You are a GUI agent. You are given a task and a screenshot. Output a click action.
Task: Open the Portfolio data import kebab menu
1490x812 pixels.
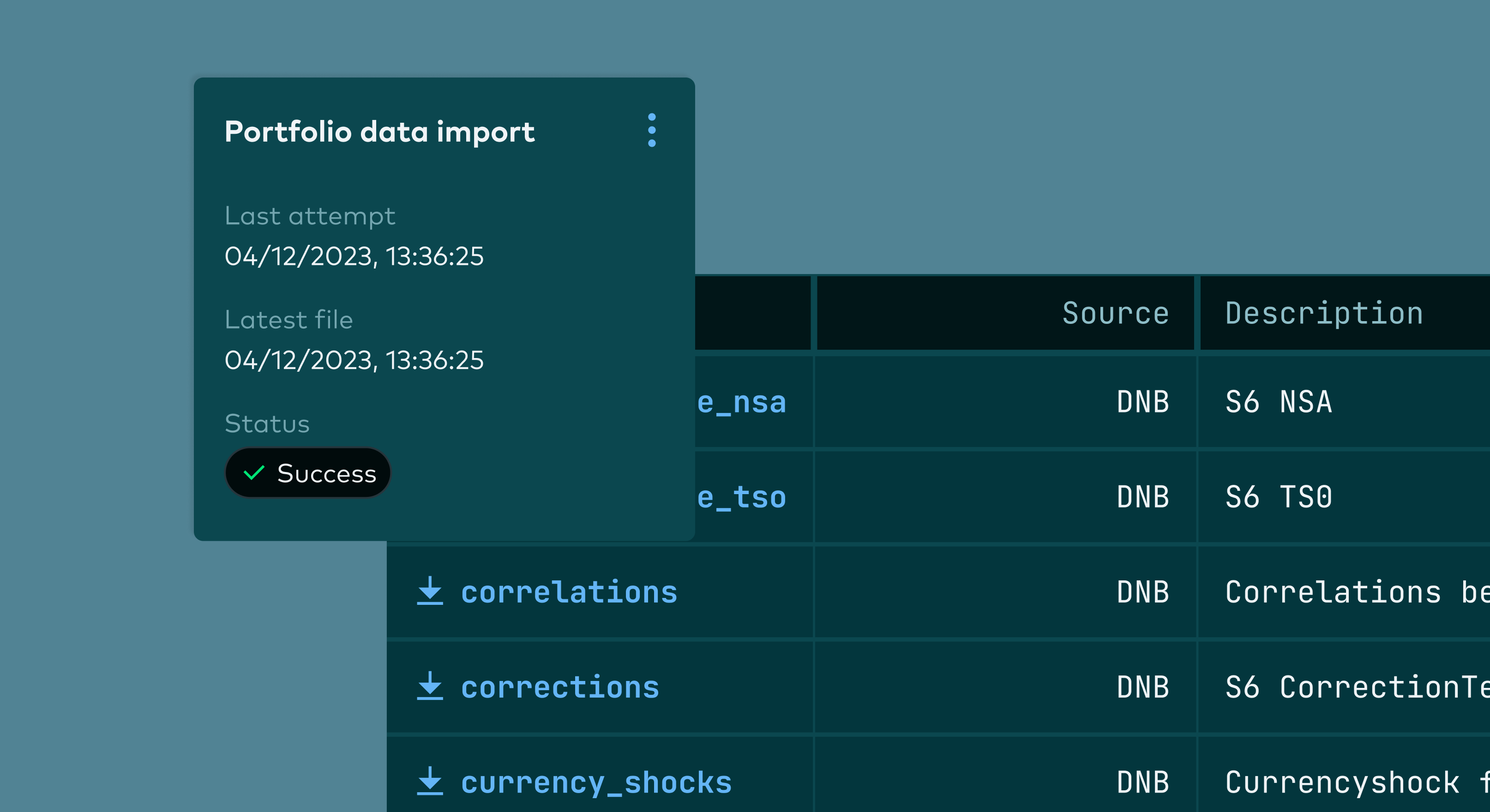pyautogui.click(x=651, y=130)
